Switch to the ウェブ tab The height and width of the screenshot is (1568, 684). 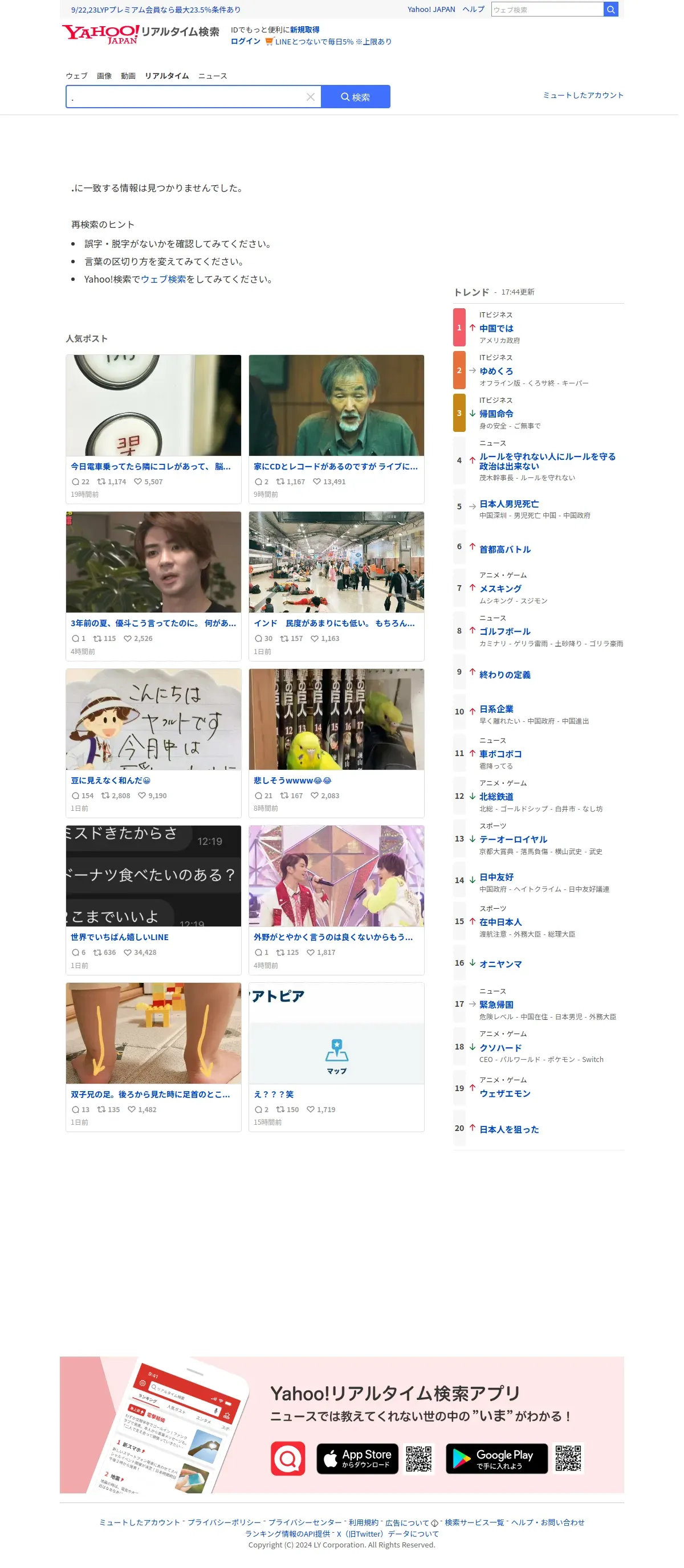point(77,76)
